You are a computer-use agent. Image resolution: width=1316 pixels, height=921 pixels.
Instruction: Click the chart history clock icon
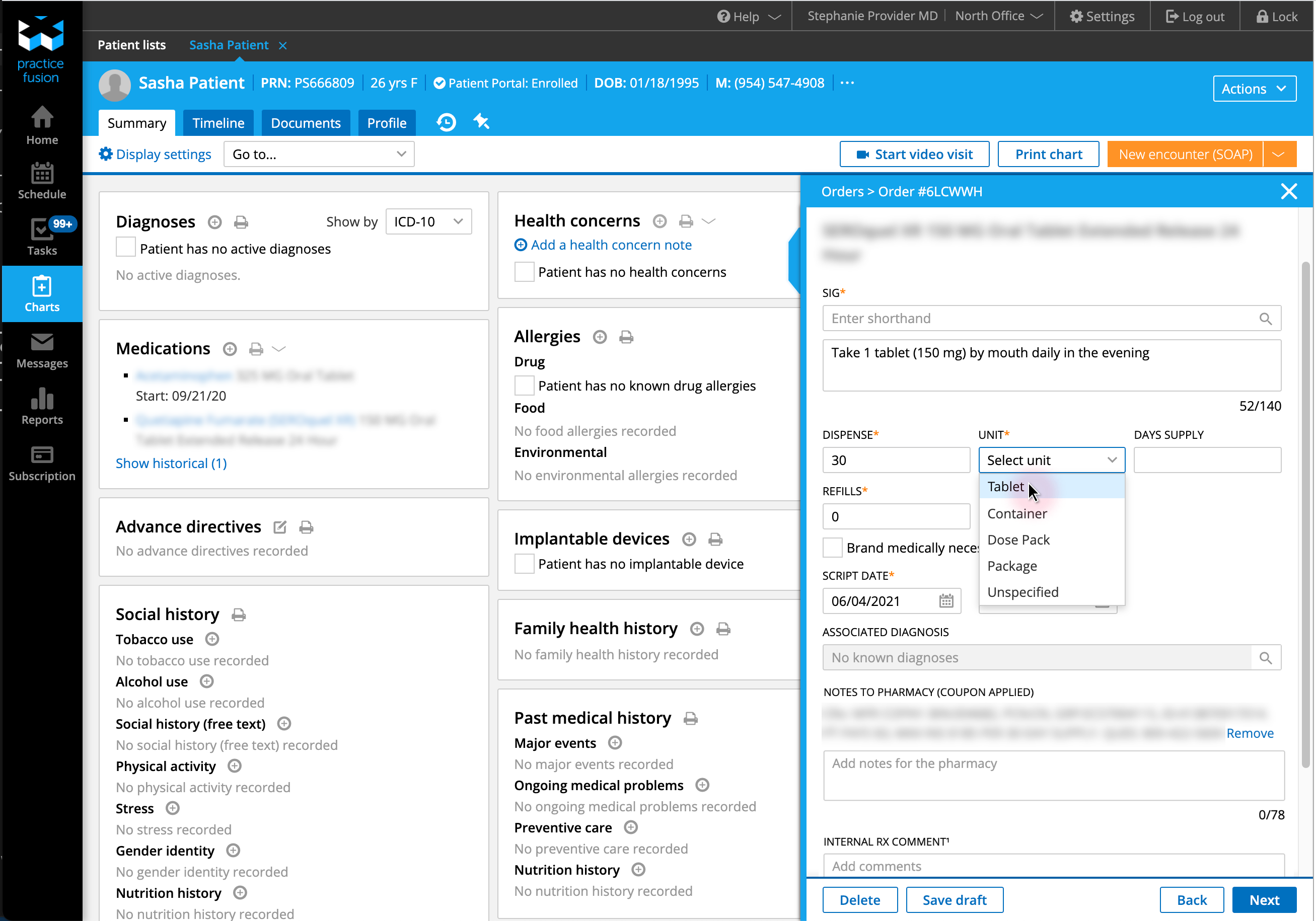(446, 122)
